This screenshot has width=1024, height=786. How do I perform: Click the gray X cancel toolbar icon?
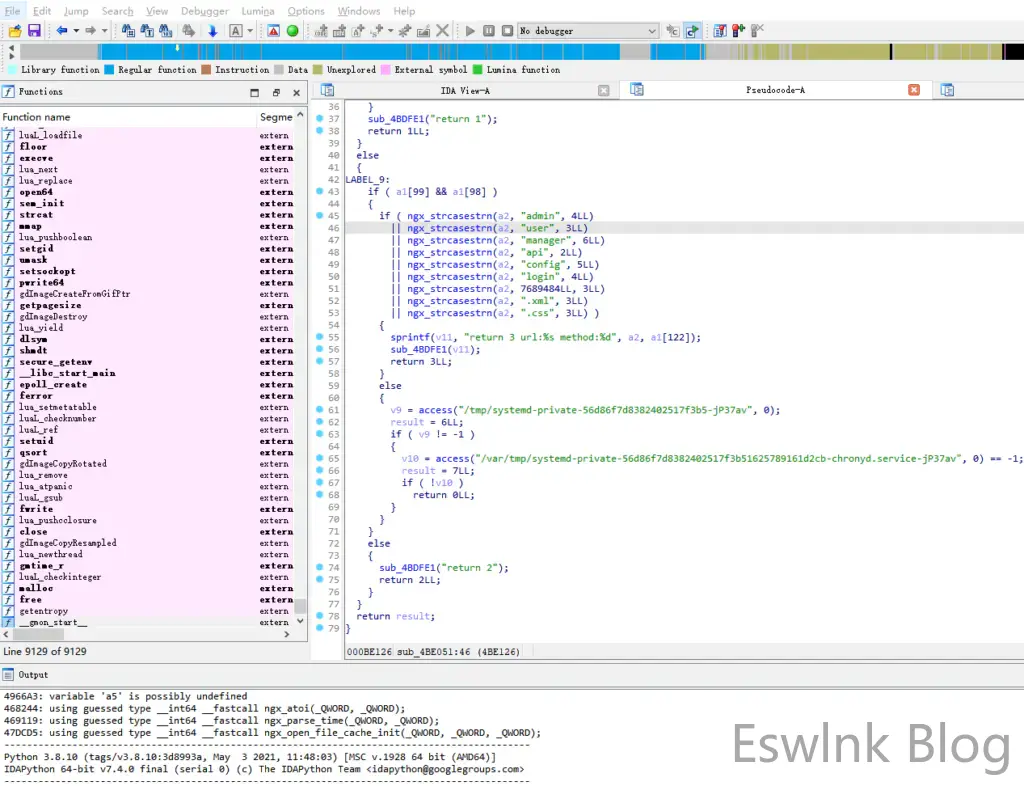click(x=443, y=31)
